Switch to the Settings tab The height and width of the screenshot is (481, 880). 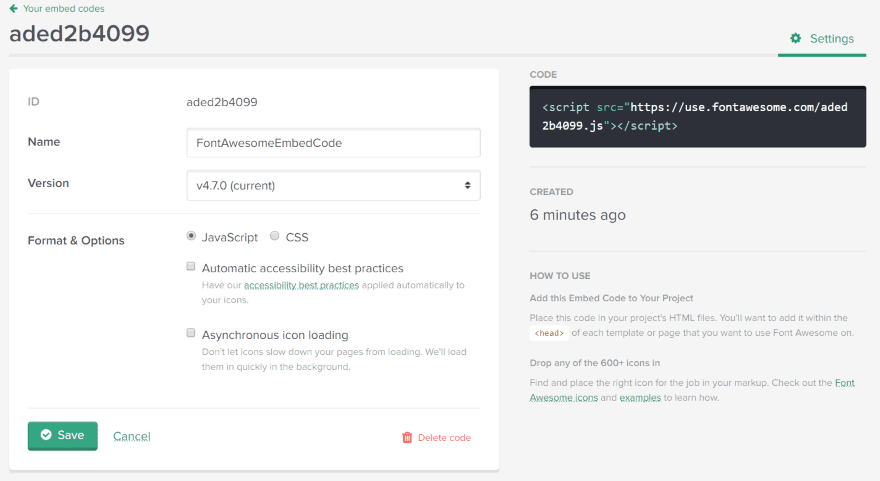tap(822, 39)
